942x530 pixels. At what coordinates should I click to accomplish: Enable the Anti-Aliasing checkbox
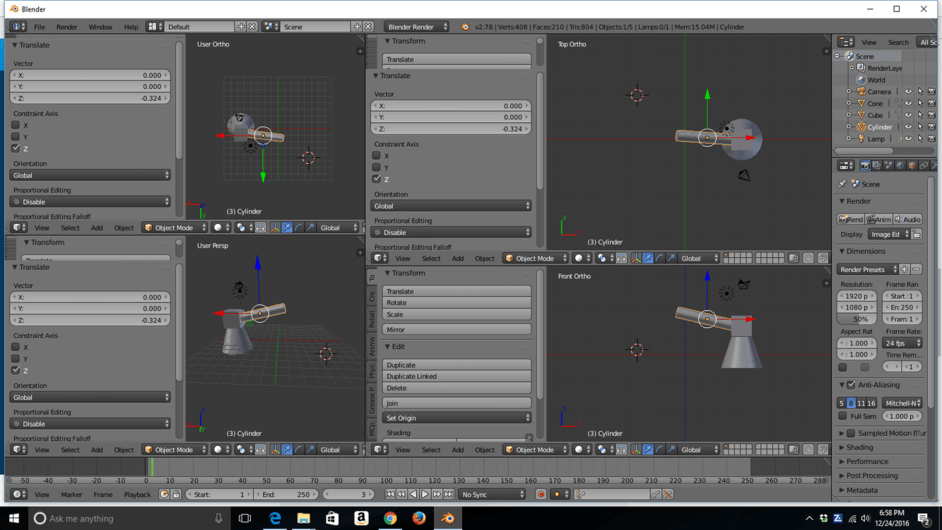(x=851, y=385)
